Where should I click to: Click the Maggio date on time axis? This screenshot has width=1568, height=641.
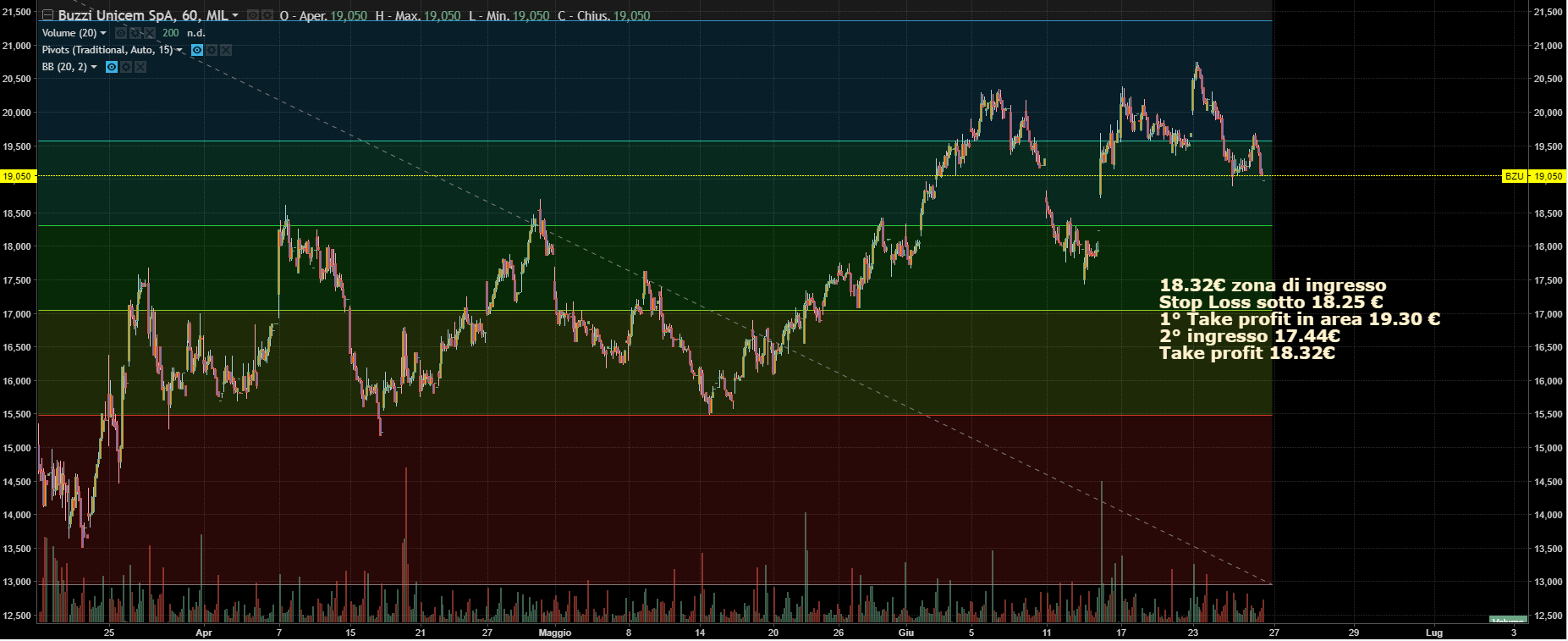(555, 633)
